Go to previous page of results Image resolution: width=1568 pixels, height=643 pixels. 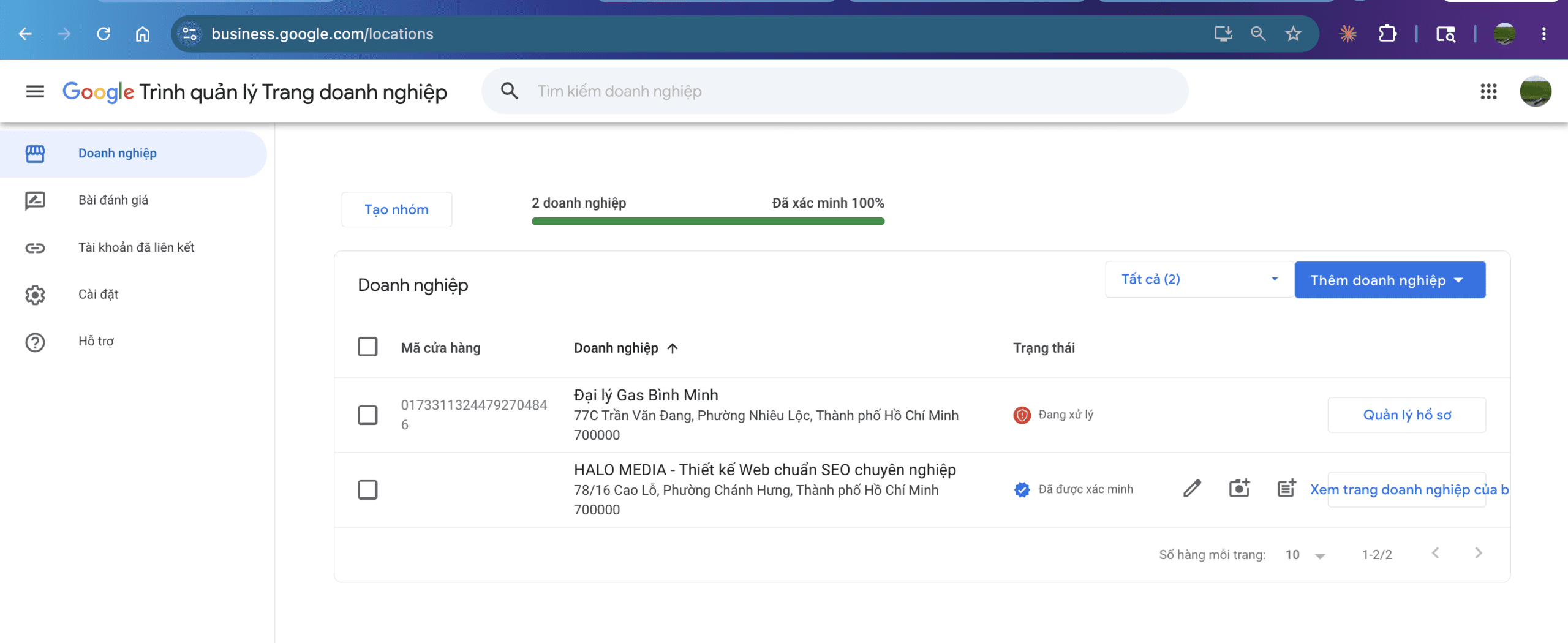[1435, 554]
